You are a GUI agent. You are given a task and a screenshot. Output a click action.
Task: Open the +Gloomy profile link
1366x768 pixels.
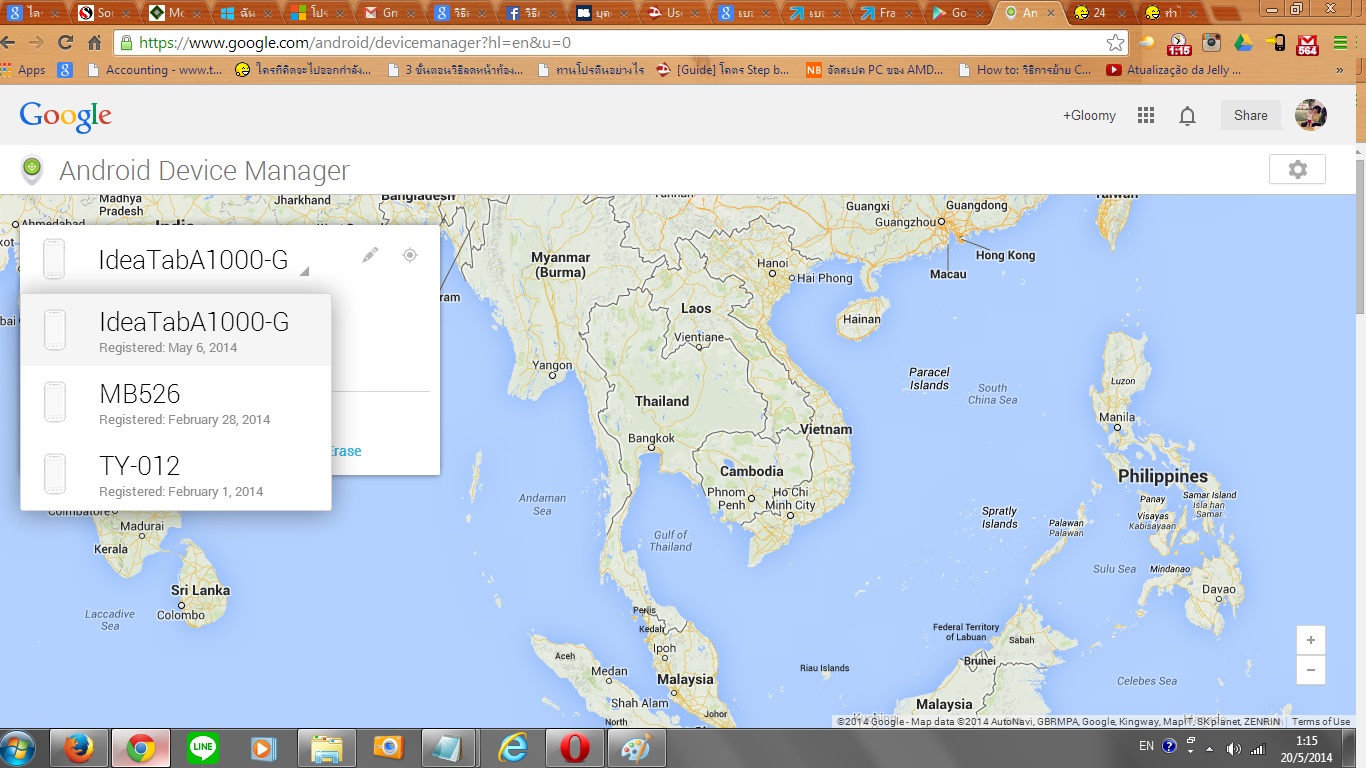pyautogui.click(x=1089, y=116)
